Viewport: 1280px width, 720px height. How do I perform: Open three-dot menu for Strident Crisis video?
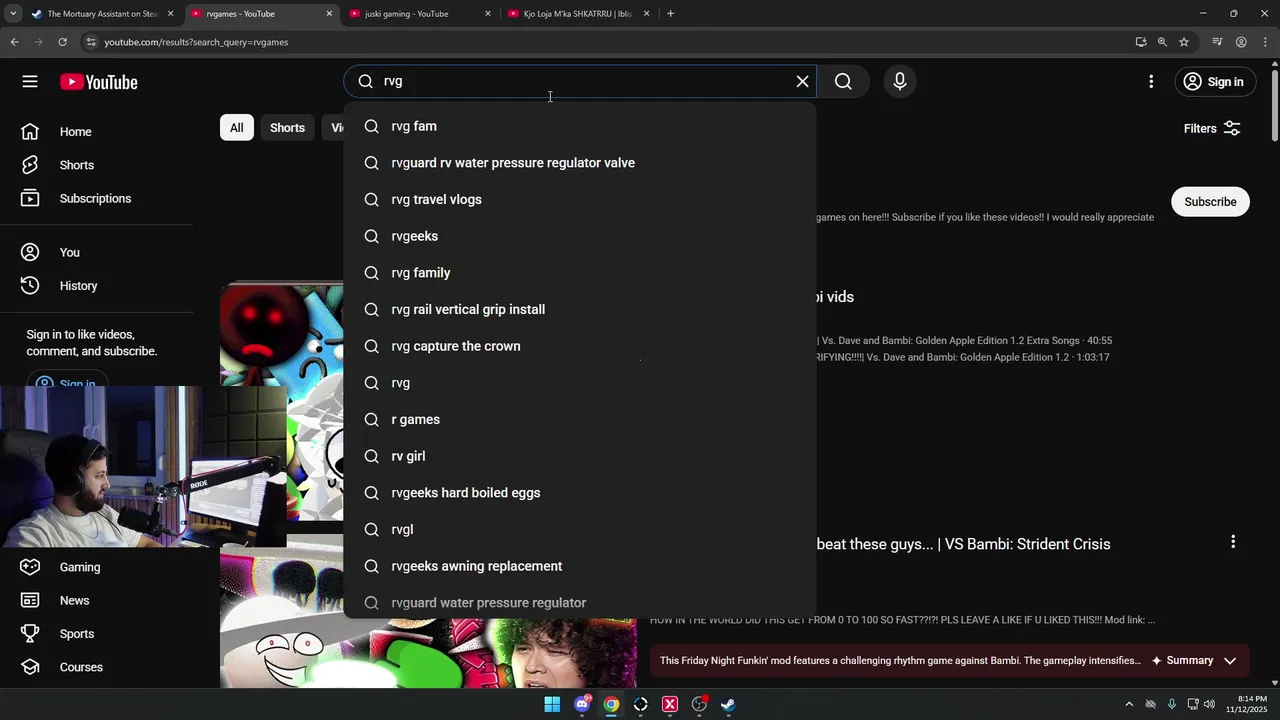(x=1233, y=542)
